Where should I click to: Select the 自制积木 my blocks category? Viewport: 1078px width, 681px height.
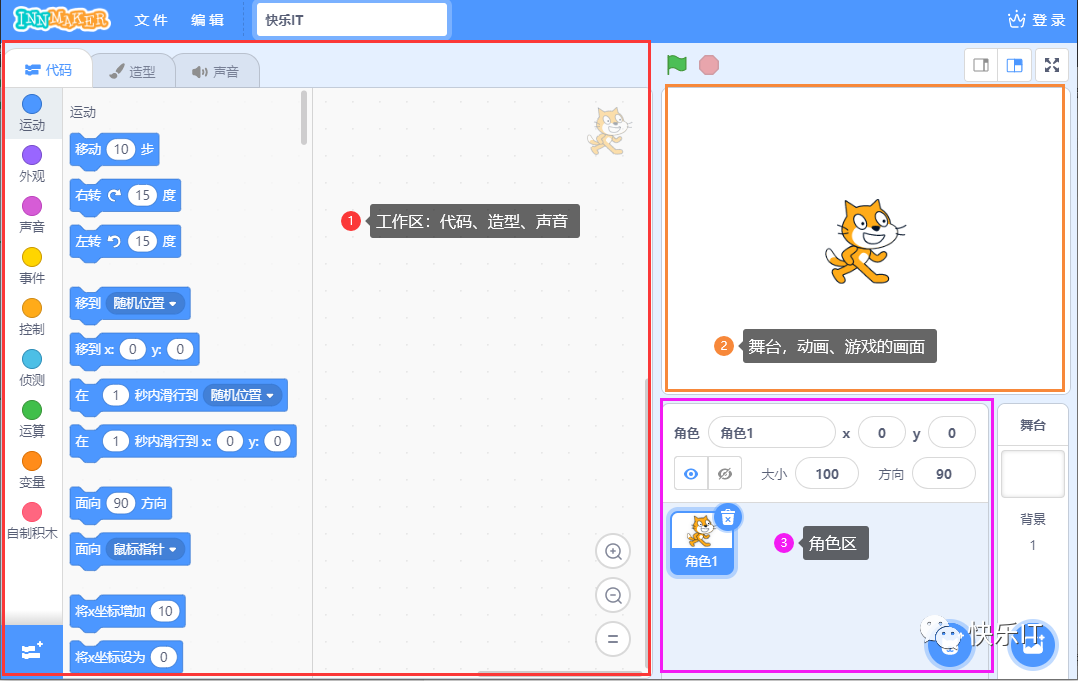tap(32, 522)
